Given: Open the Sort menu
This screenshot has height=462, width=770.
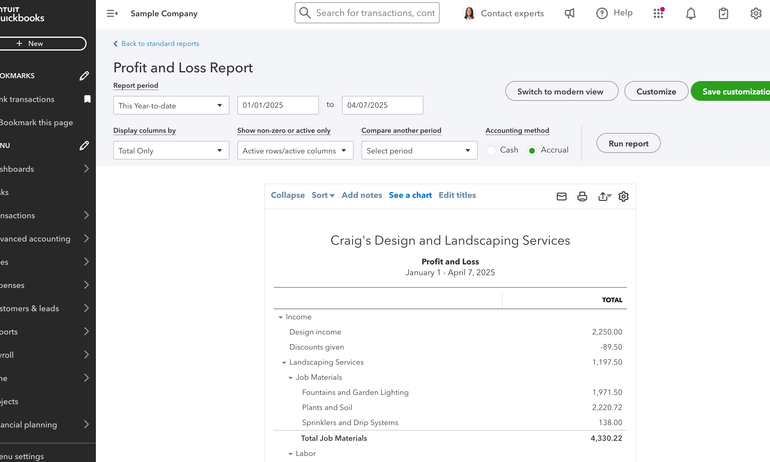Looking at the screenshot, I should (322, 196).
